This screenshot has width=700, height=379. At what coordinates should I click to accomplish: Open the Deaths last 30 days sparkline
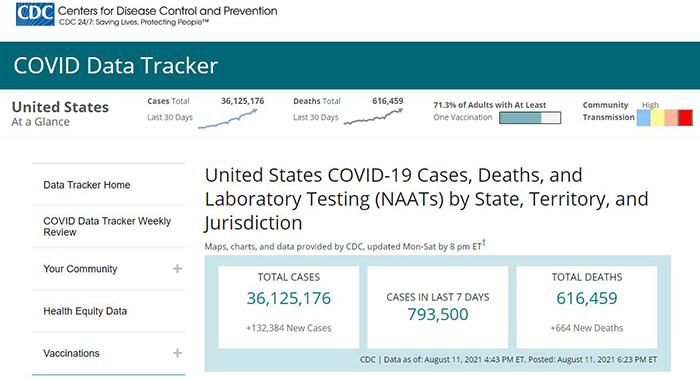[x=373, y=117]
